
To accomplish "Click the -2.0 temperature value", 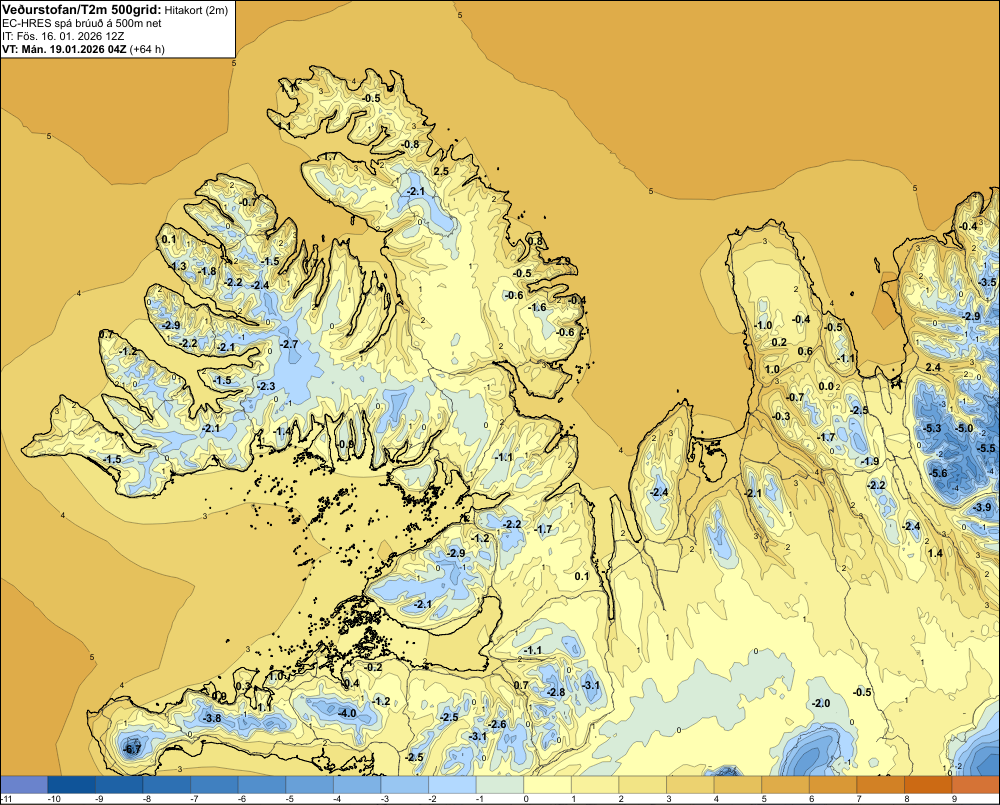I will pos(821,703).
